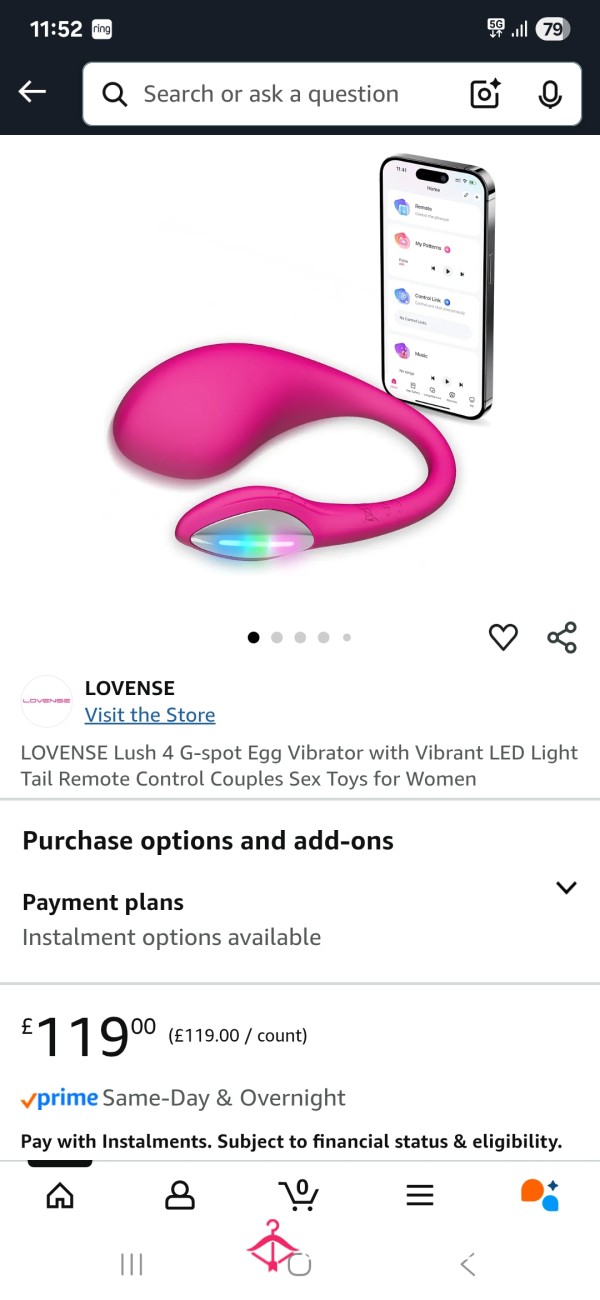Tap the microphone voice search icon

549,94
